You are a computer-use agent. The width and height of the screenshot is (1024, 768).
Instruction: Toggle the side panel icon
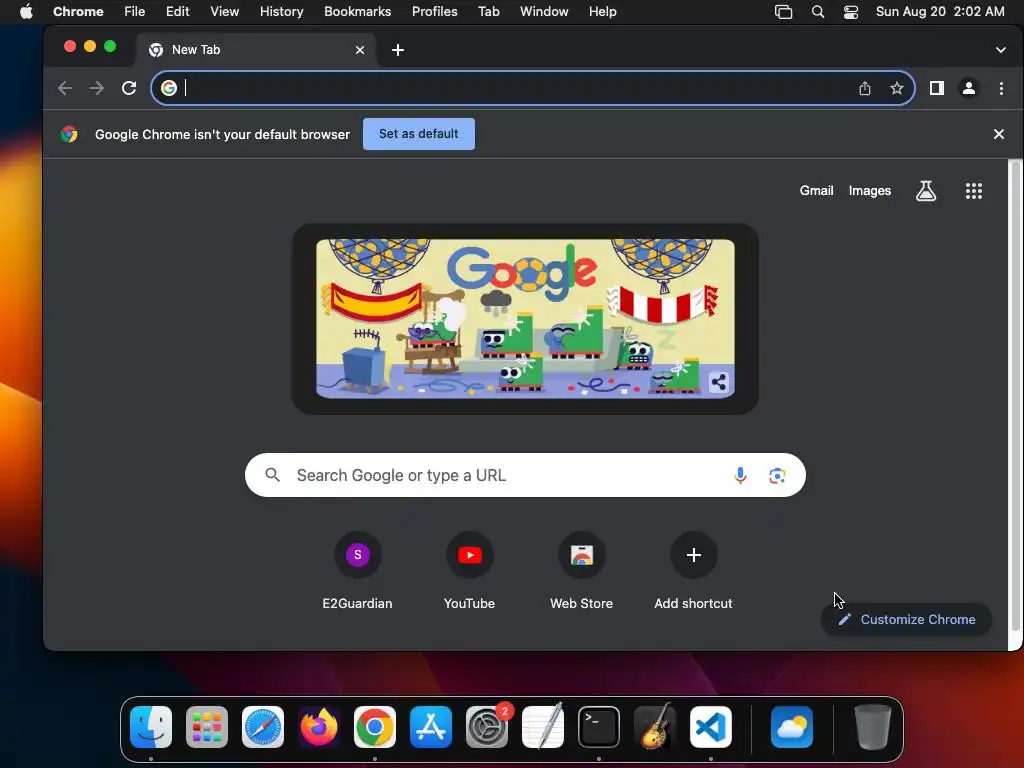936,88
